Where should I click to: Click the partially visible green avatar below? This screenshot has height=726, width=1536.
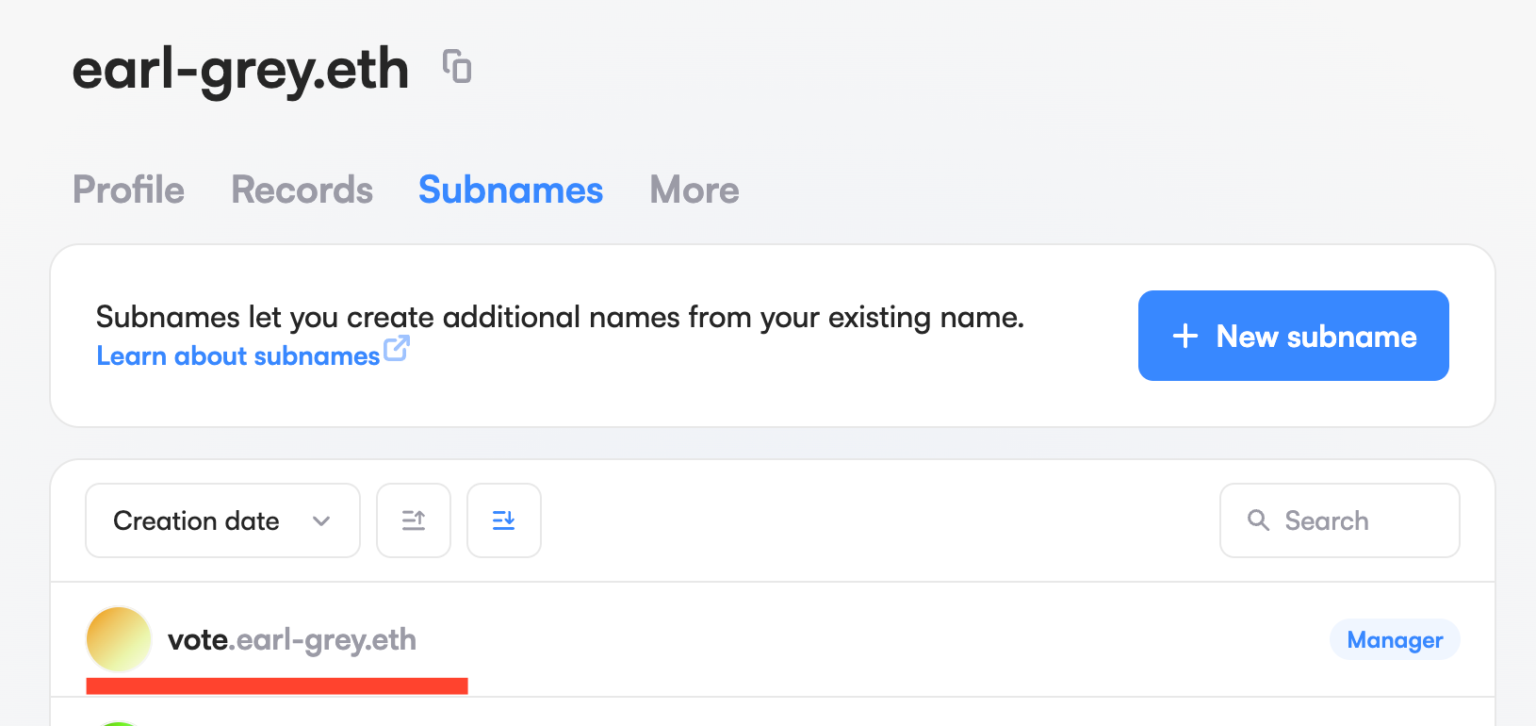coord(119,722)
